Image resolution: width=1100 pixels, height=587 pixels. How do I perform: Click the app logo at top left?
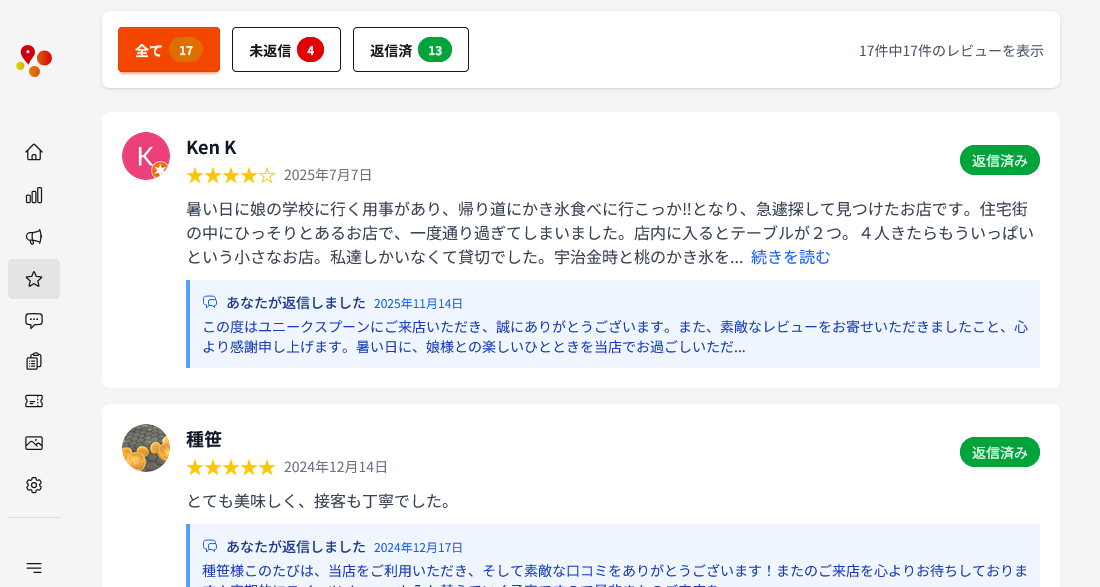coord(34,61)
